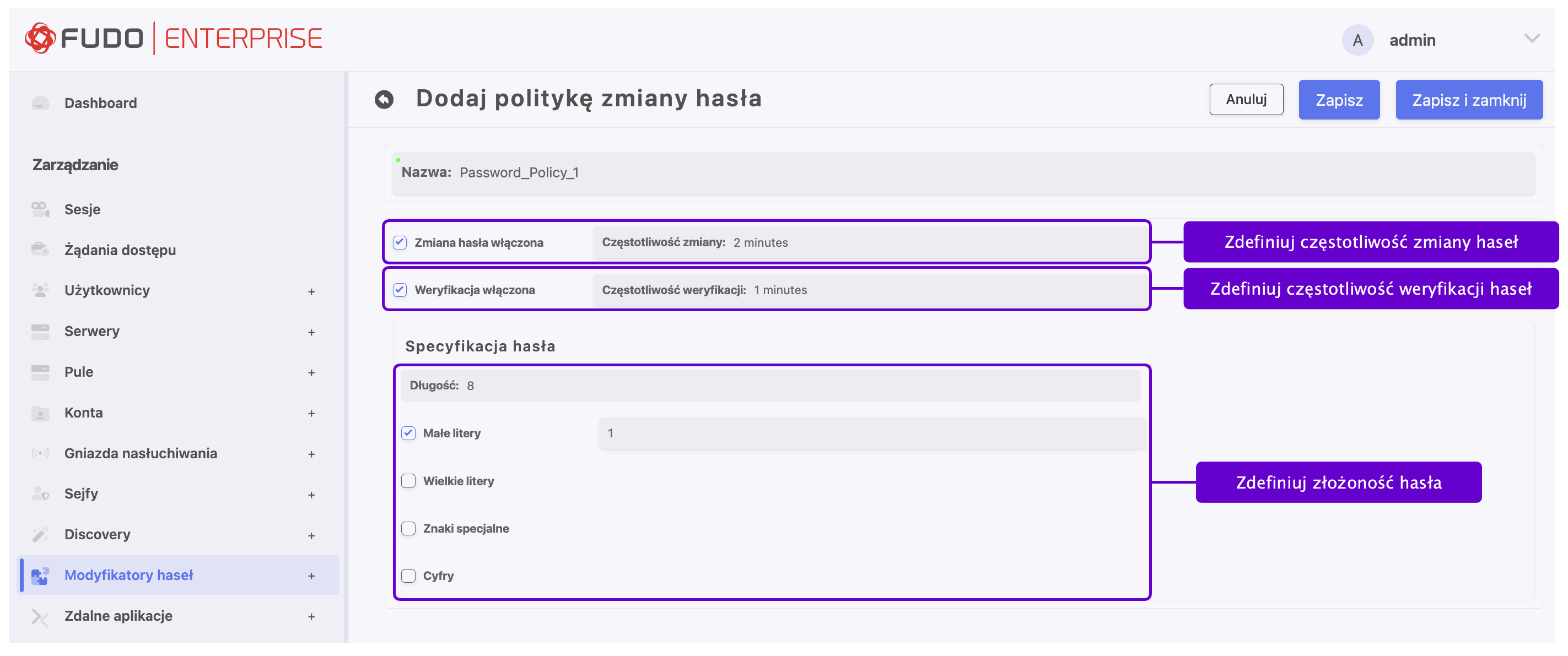Image resolution: width=1568 pixels, height=656 pixels.
Task: Select Gniazda nasłuchiwania menu label
Action: click(141, 453)
